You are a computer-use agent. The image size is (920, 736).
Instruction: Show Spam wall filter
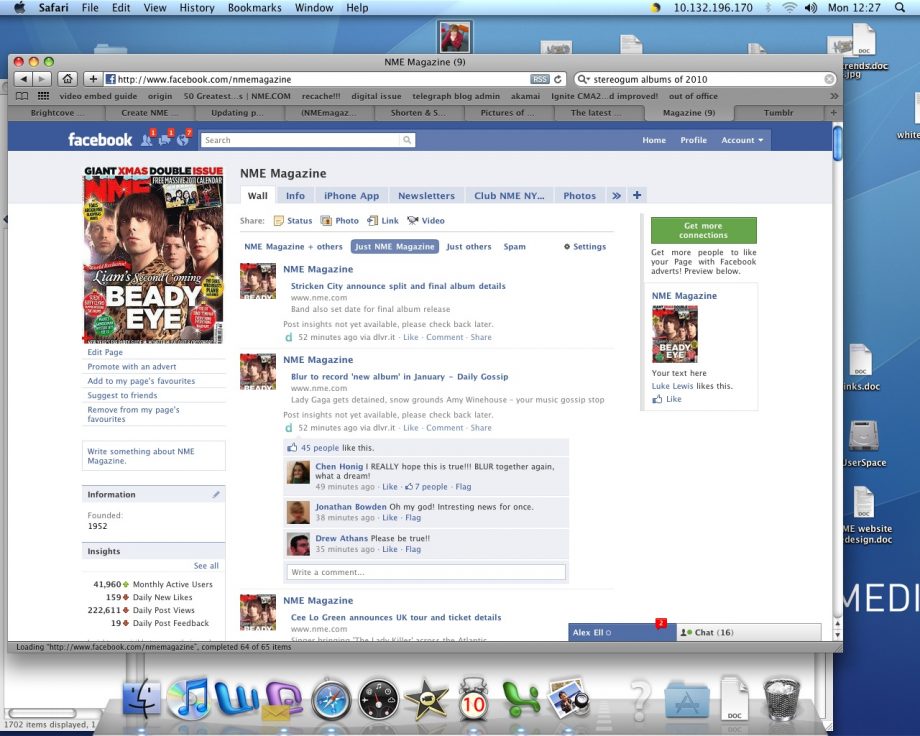click(515, 247)
